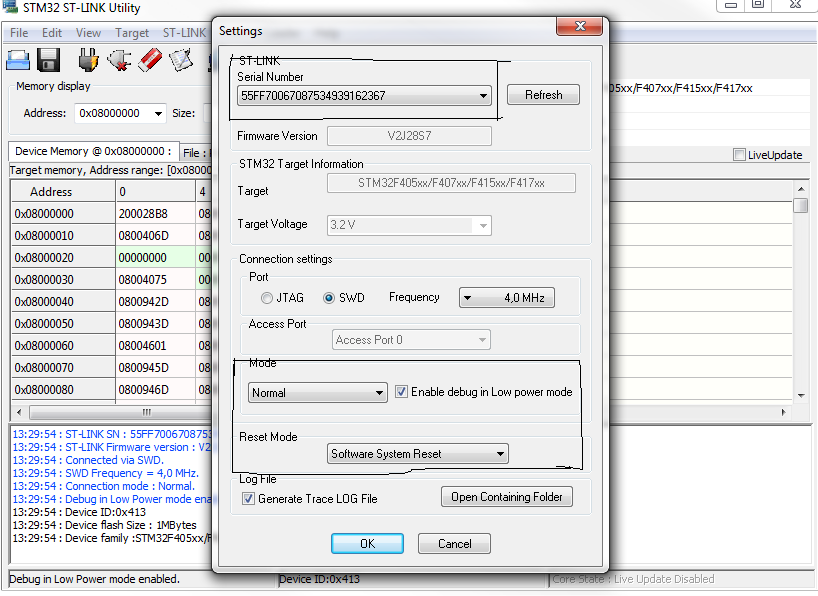Screen dimensions: 818x596
Task: Open the ST-LINK Serial Number dropdown
Action: (x=364, y=96)
